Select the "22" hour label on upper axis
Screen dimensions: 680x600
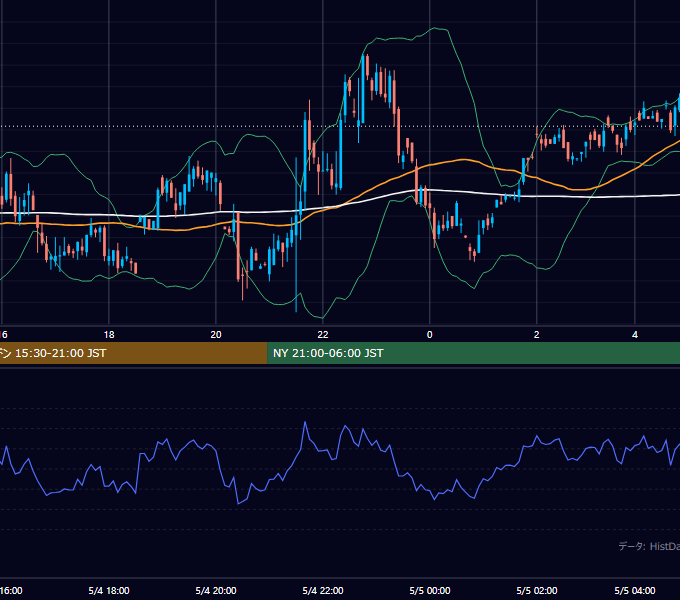pos(323,335)
